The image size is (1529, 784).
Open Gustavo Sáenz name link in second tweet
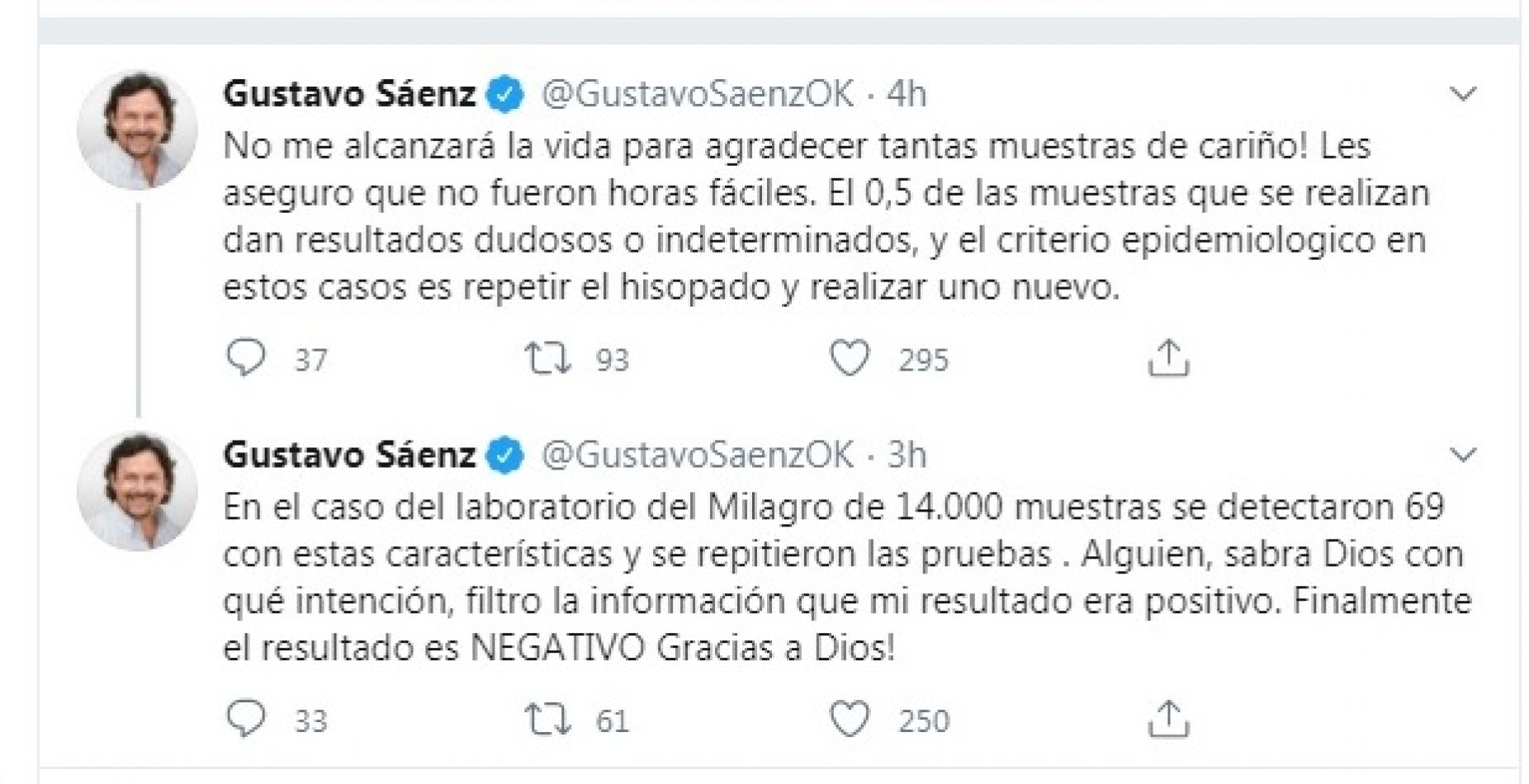pos(349,455)
